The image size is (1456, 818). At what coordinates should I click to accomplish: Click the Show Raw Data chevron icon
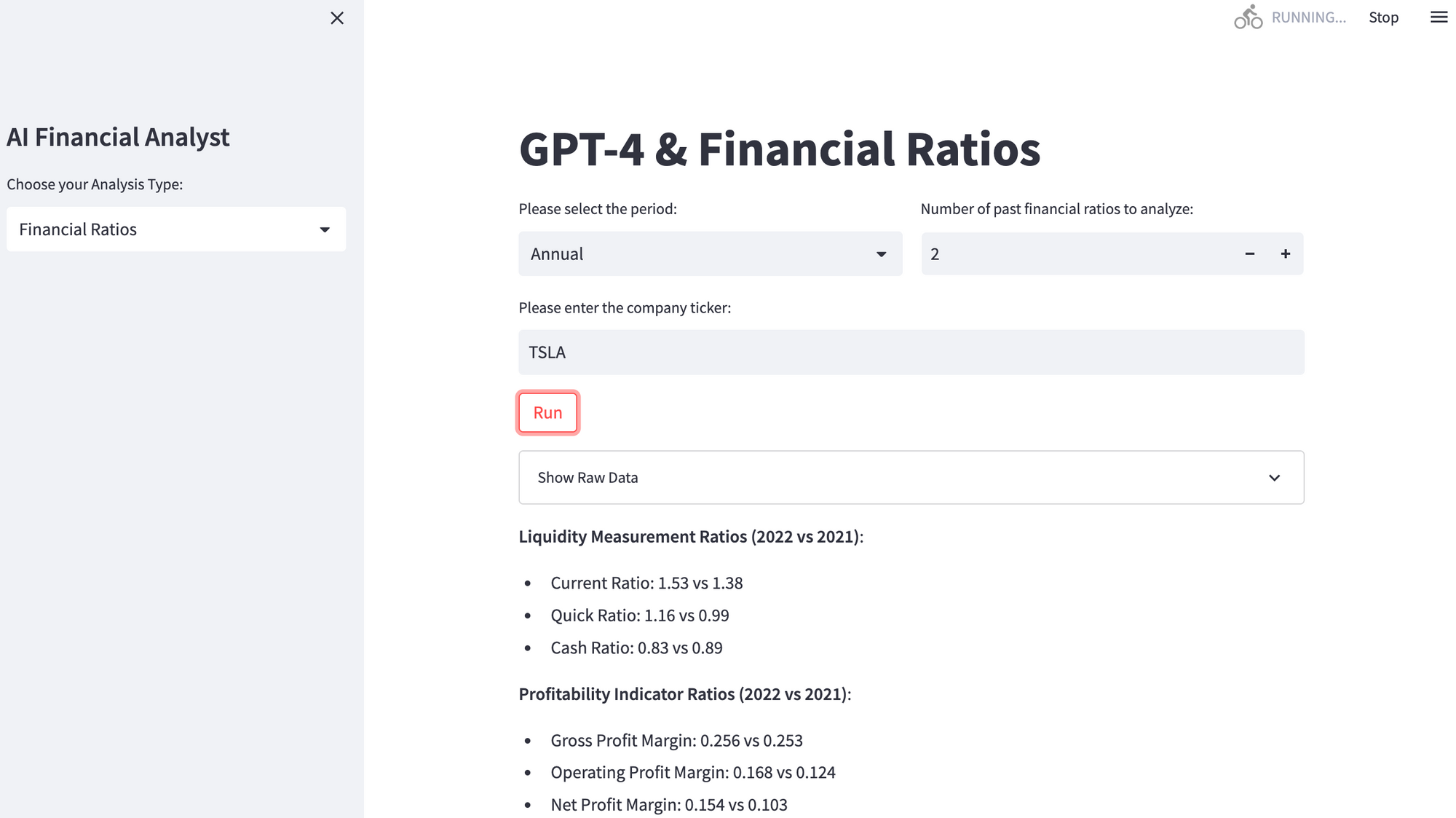tap(1274, 478)
